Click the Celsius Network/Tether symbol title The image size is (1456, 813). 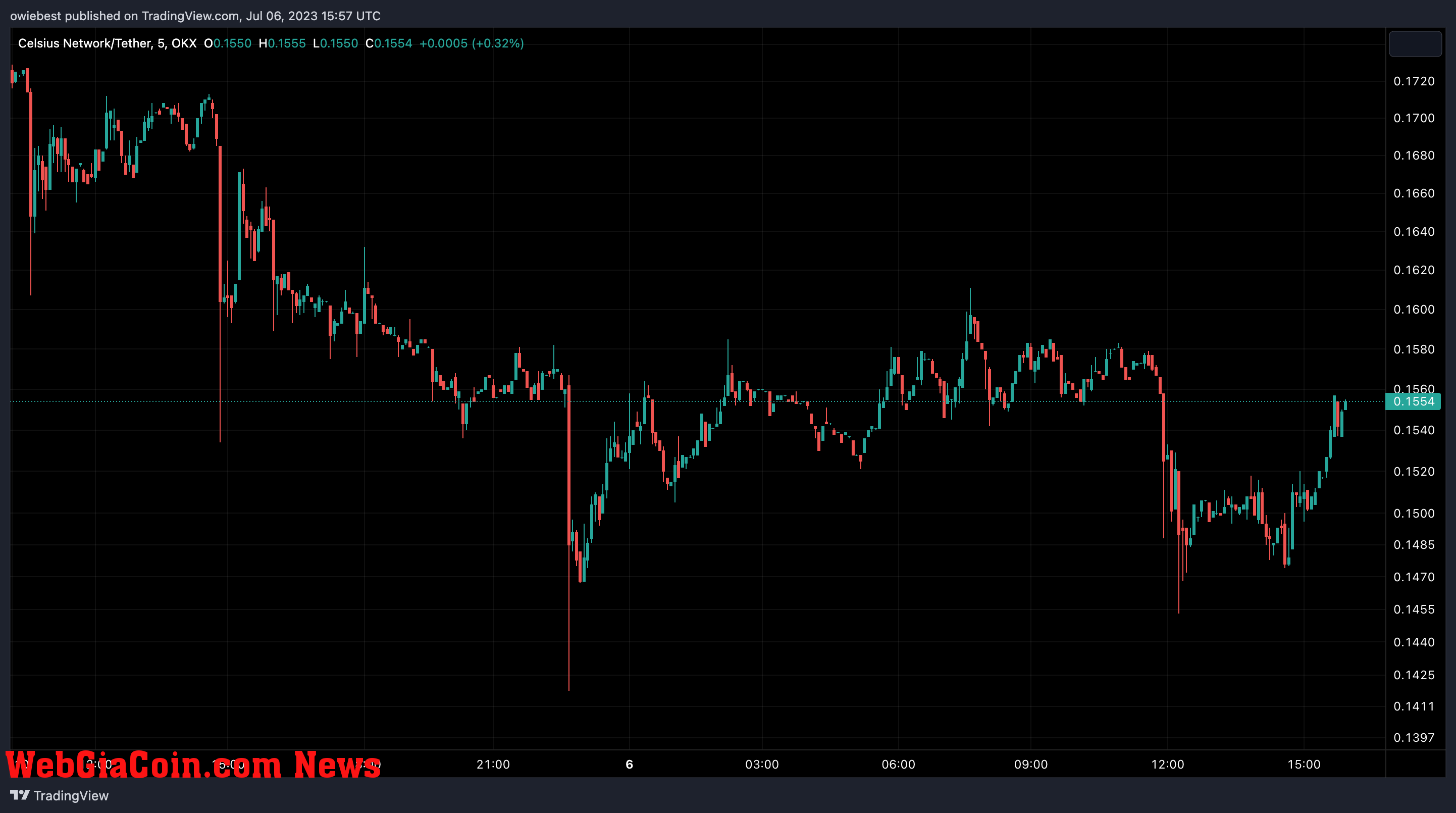[x=108, y=43]
